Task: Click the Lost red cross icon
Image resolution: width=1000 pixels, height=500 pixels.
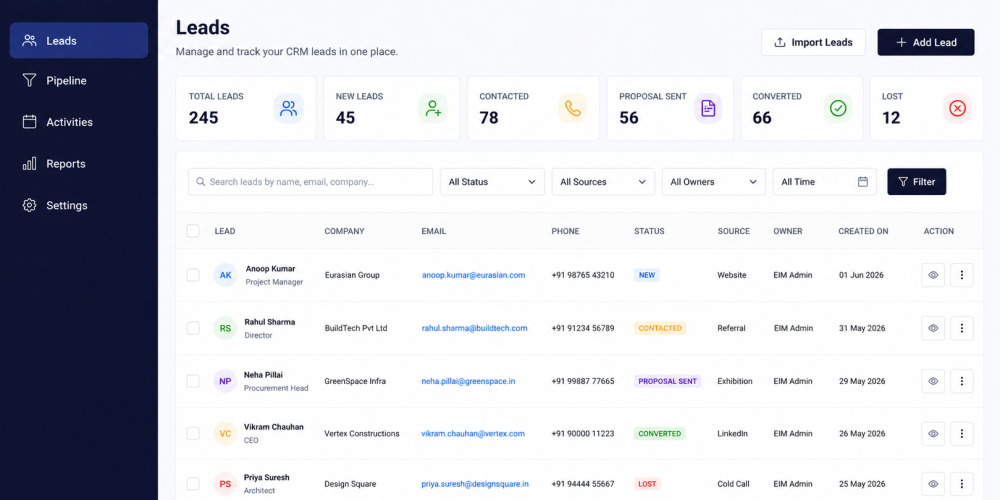Action: [957, 108]
